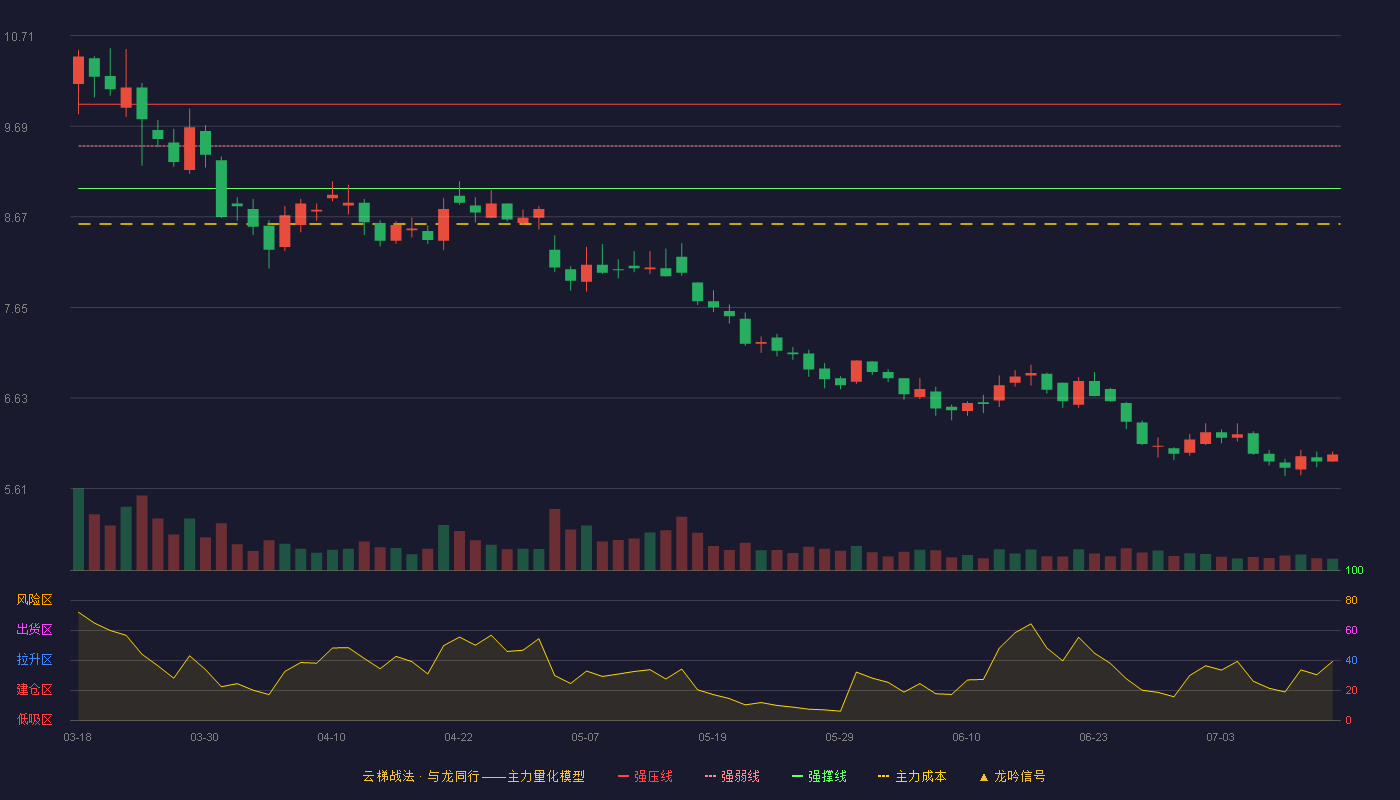Click the 低吸区 zone label
The width and height of the screenshot is (1400, 800).
coord(34,719)
